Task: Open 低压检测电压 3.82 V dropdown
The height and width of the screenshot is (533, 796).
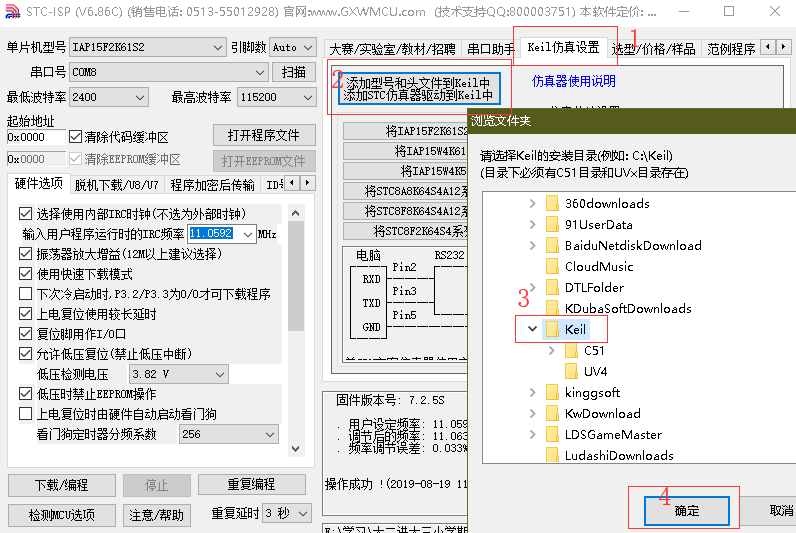Action: (x=179, y=374)
